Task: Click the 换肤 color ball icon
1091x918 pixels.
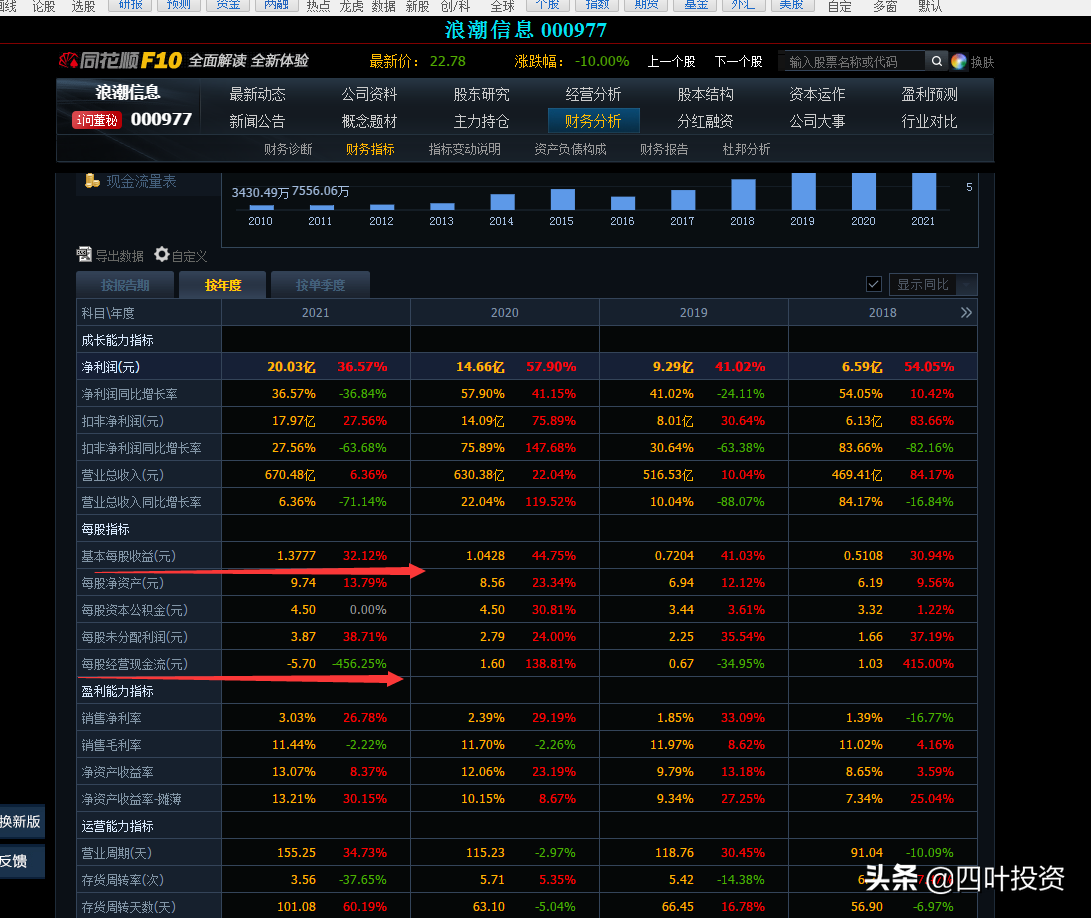Action: tap(959, 61)
